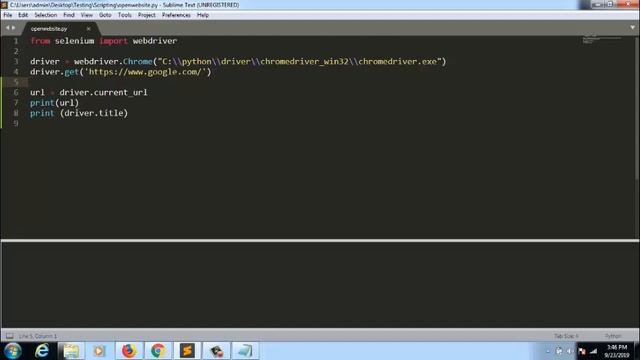Launch Internet Explorer from the taskbar
The image size is (640, 360).
tap(42, 351)
